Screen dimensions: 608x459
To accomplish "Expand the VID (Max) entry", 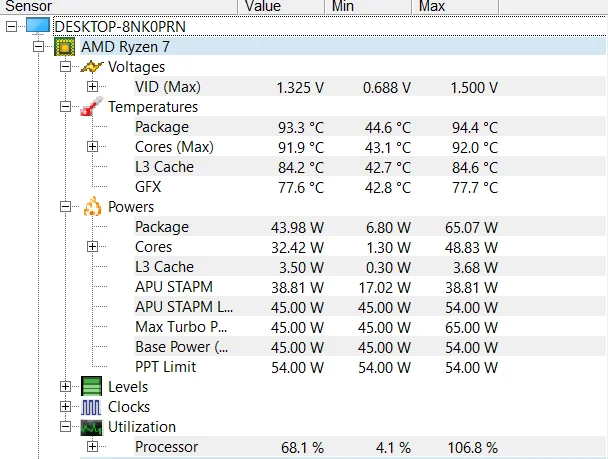I will [92, 86].
